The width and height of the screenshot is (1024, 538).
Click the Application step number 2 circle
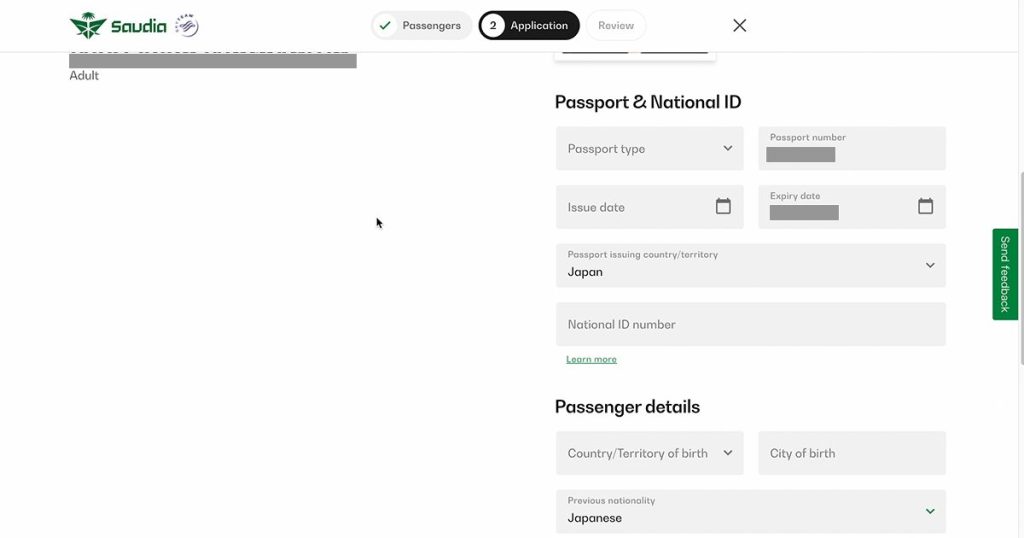click(x=493, y=26)
